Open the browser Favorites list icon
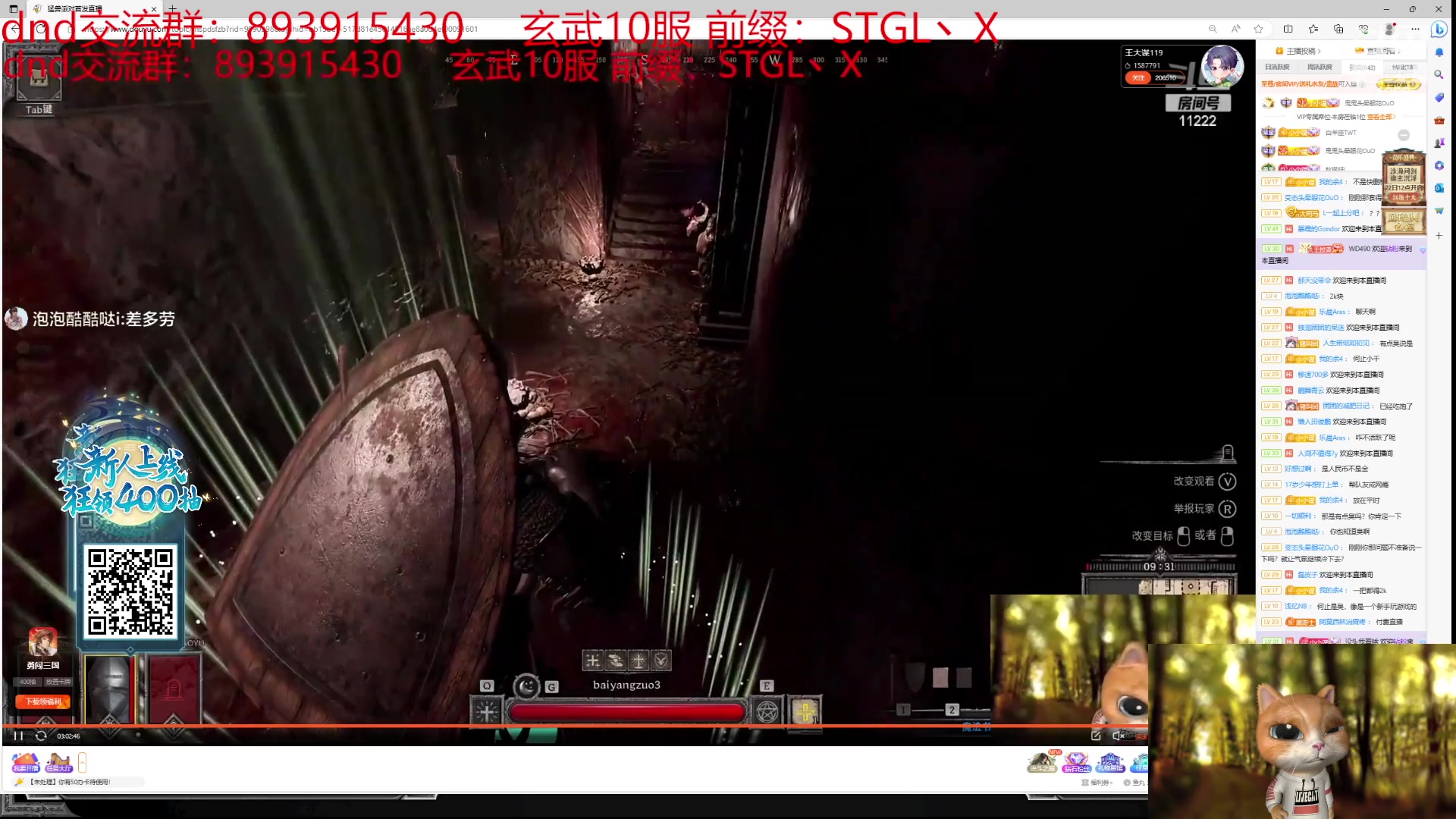 point(1313,29)
